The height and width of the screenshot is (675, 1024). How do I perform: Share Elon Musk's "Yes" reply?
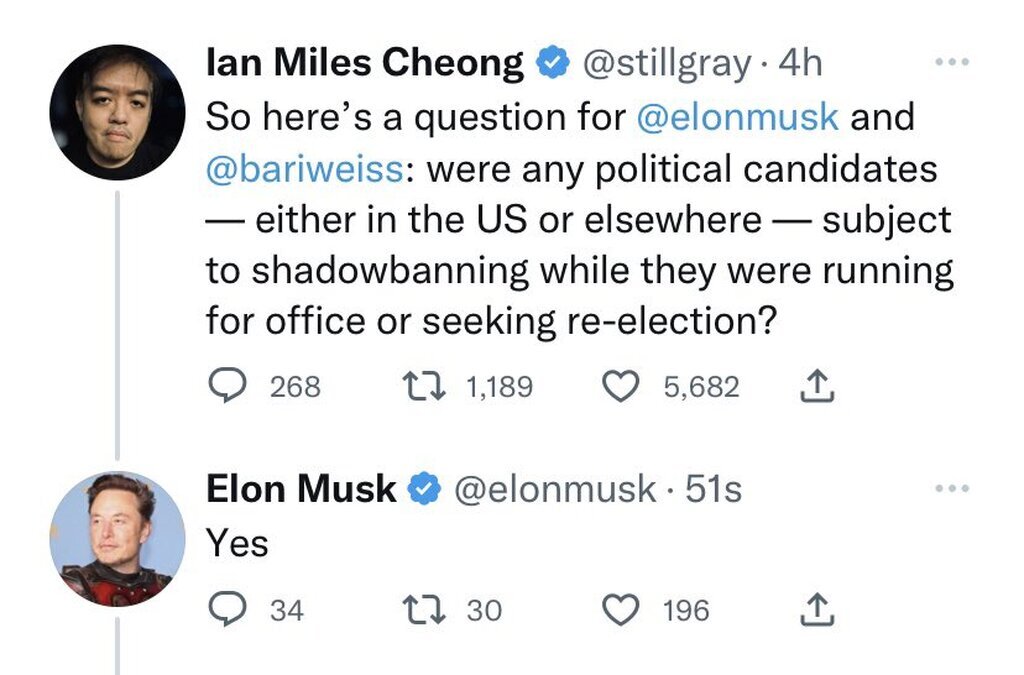[x=816, y=609]
